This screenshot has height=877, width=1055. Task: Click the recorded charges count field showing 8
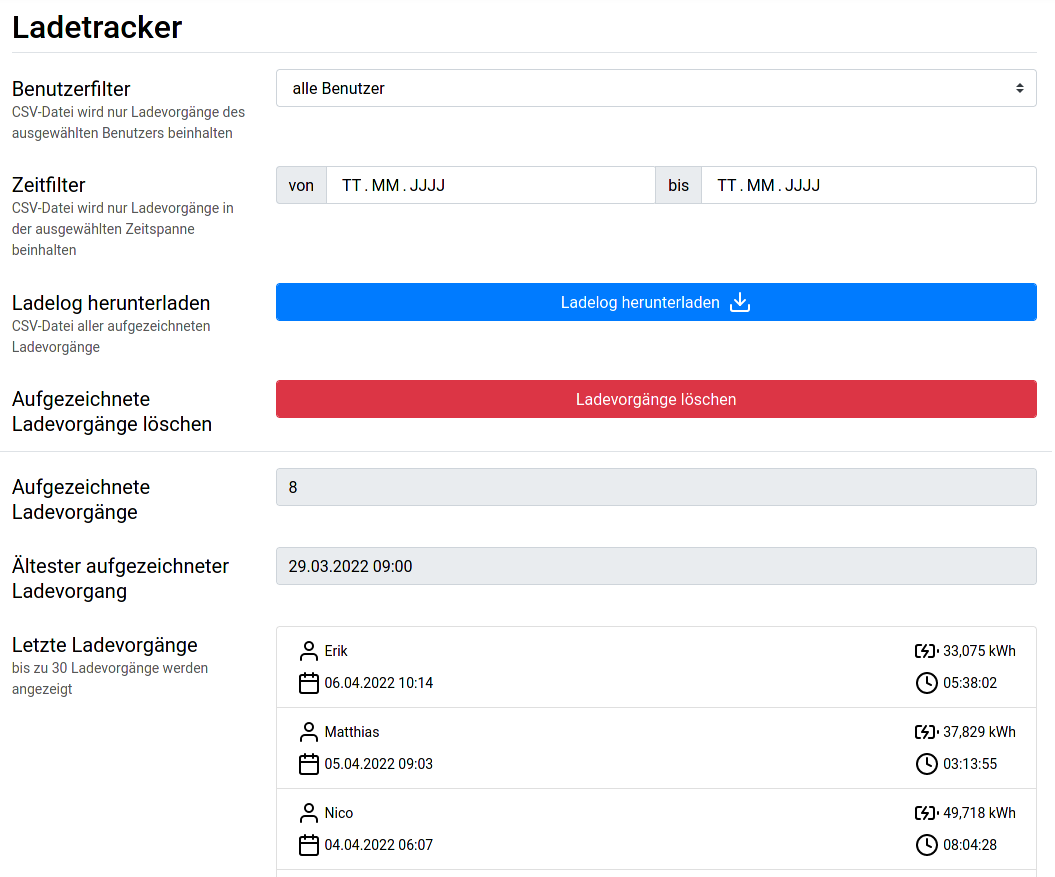coord(656,487)
